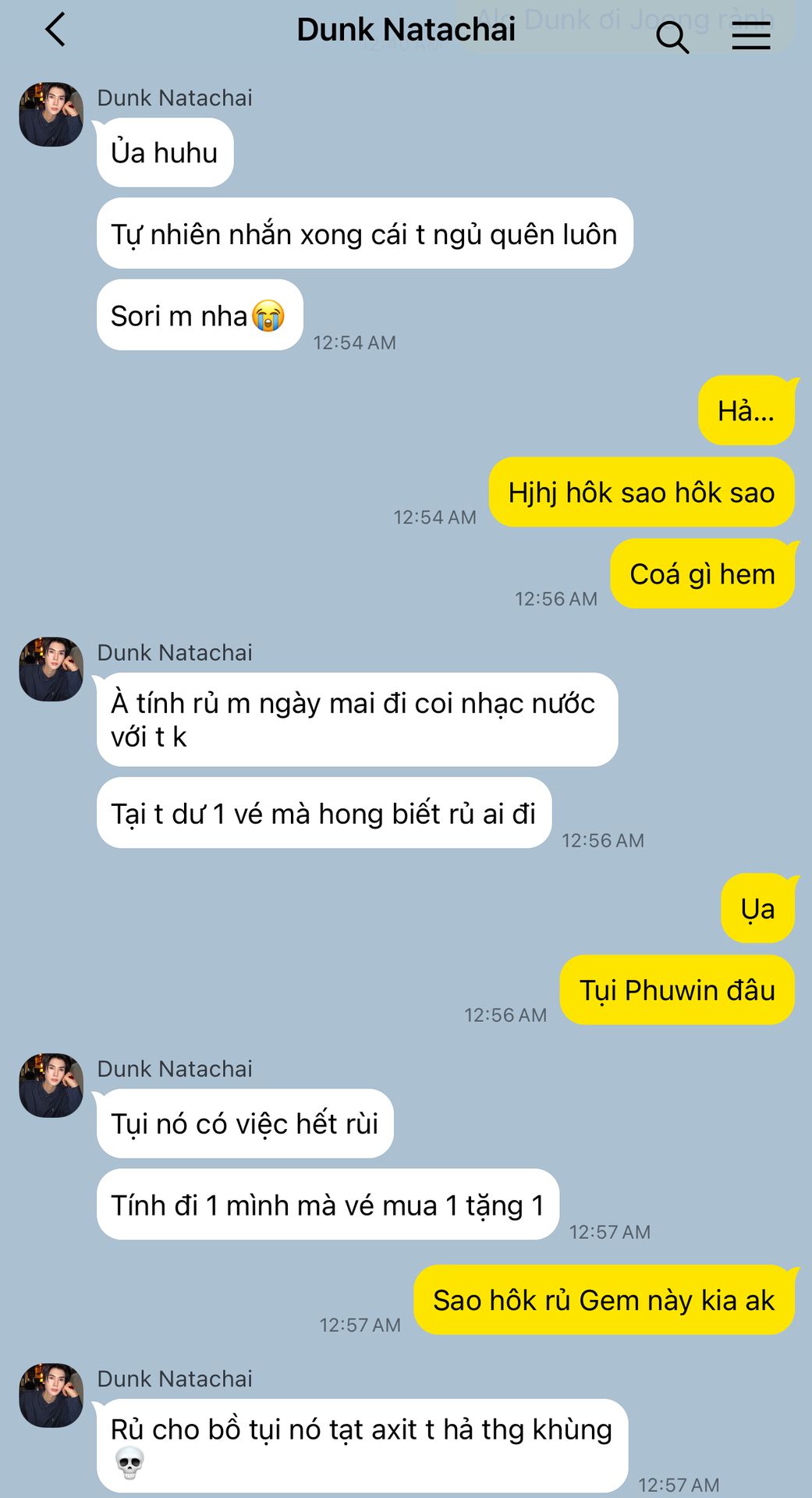Tap Dunk's avatar beside 'Rủ cho bồ'

(51, 1396)
